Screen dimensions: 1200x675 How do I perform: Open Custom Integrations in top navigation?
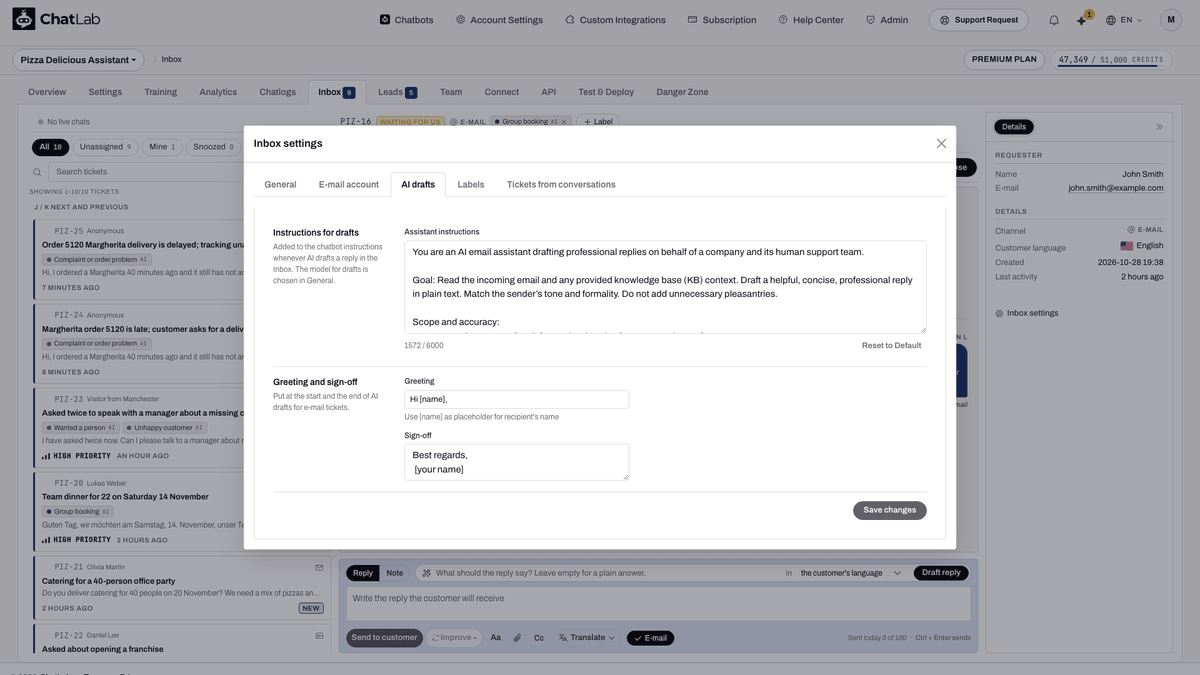(x=615, y=20)
